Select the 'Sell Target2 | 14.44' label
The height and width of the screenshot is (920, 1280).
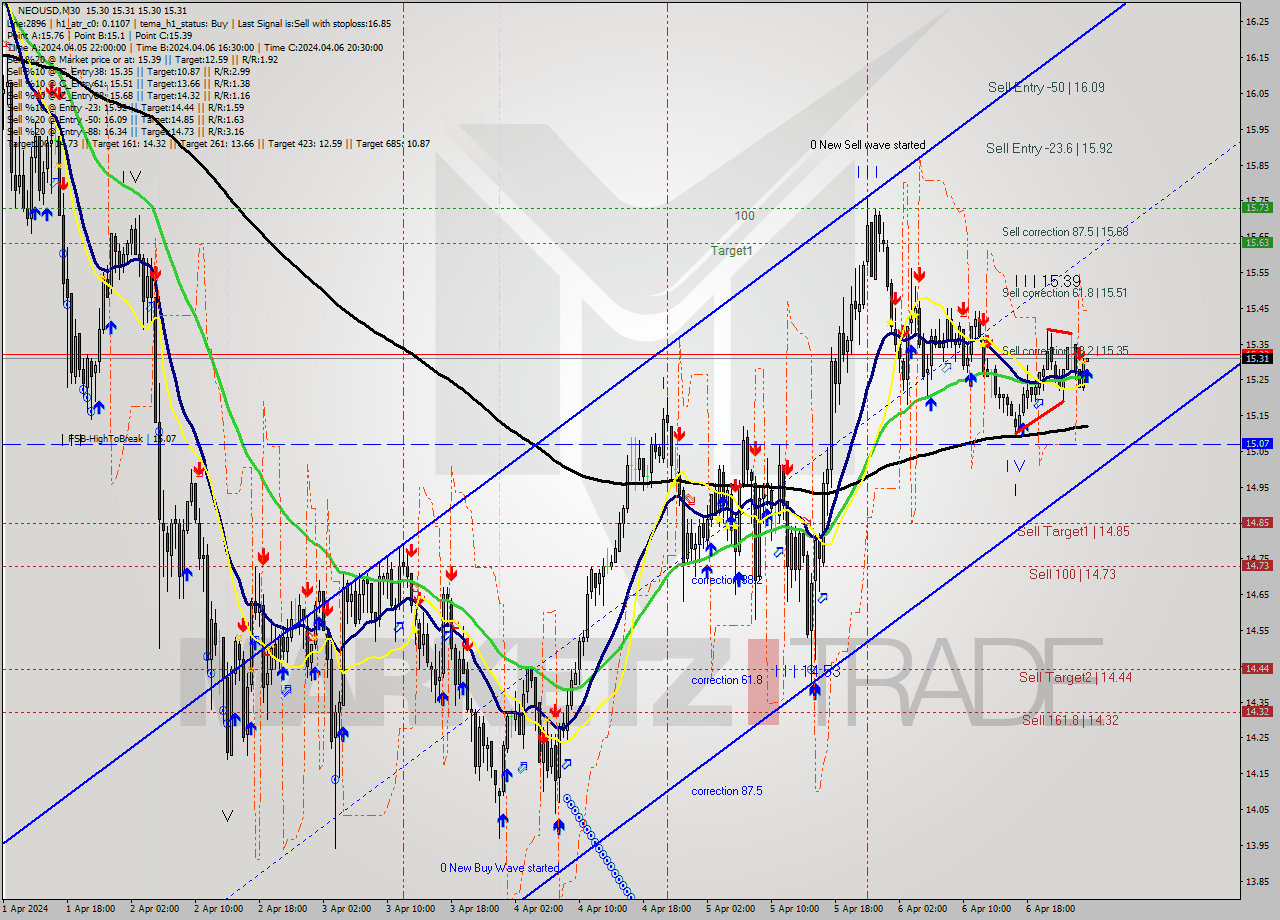[x=1075, y=677]
